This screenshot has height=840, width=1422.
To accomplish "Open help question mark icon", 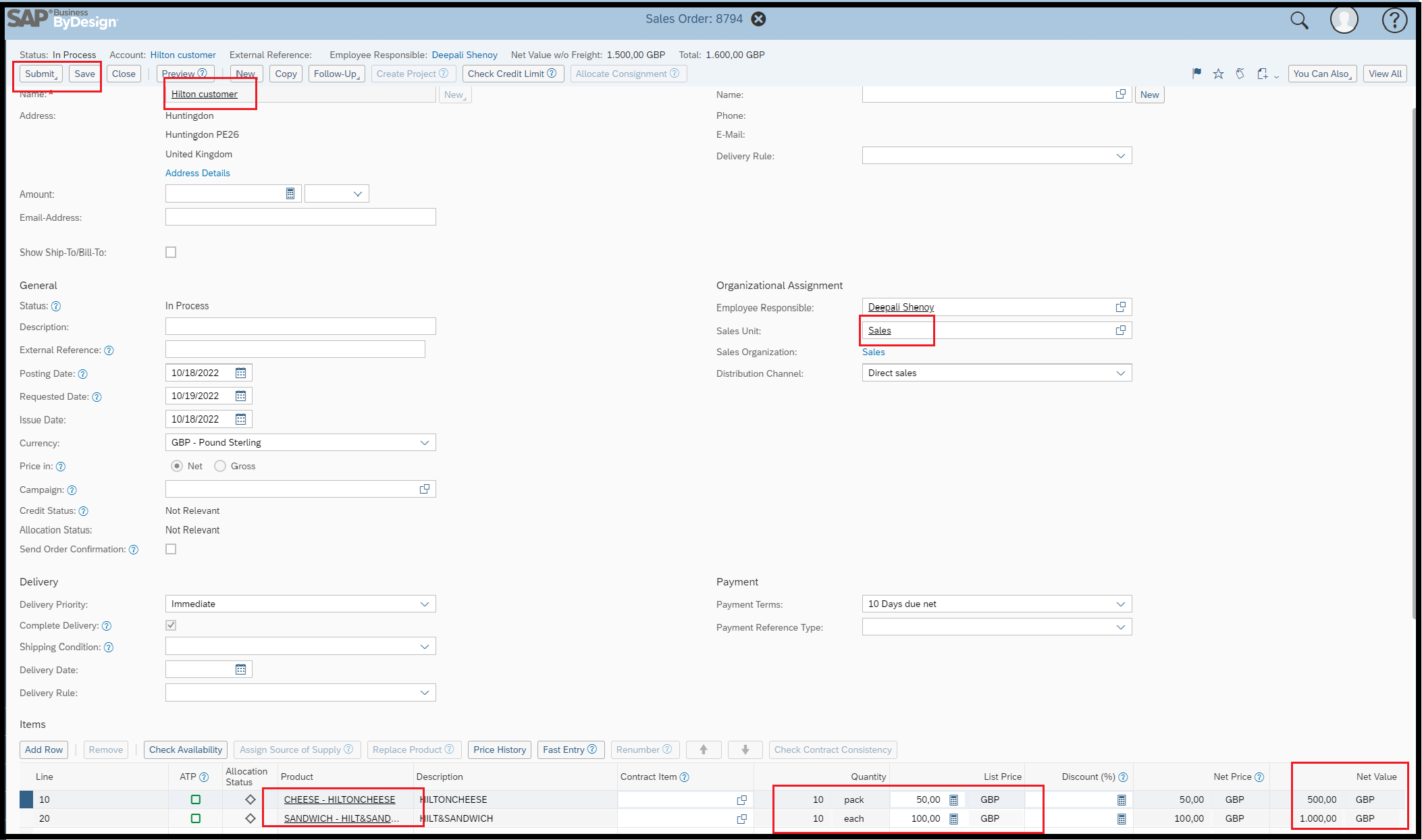I will (1394, 20).
